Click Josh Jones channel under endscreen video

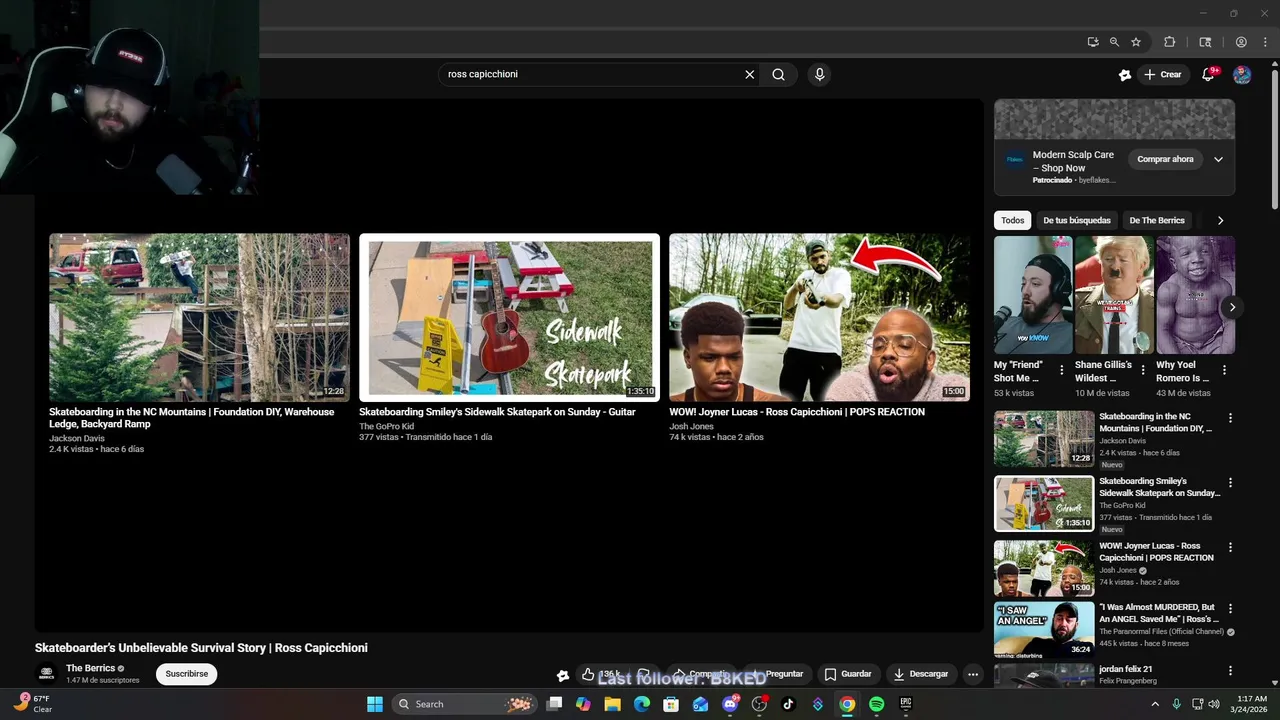pyautogui.click(x=692, y=426)
